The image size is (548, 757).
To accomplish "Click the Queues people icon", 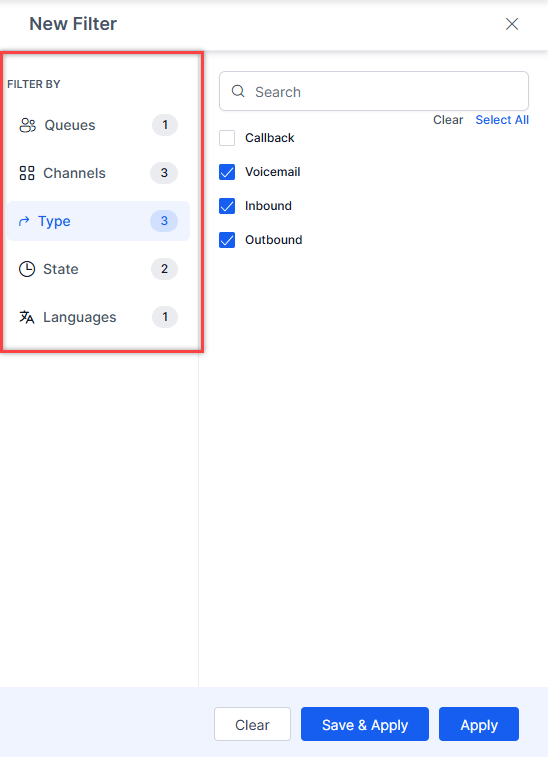I will pyautogui.click(x=28, y=126).
